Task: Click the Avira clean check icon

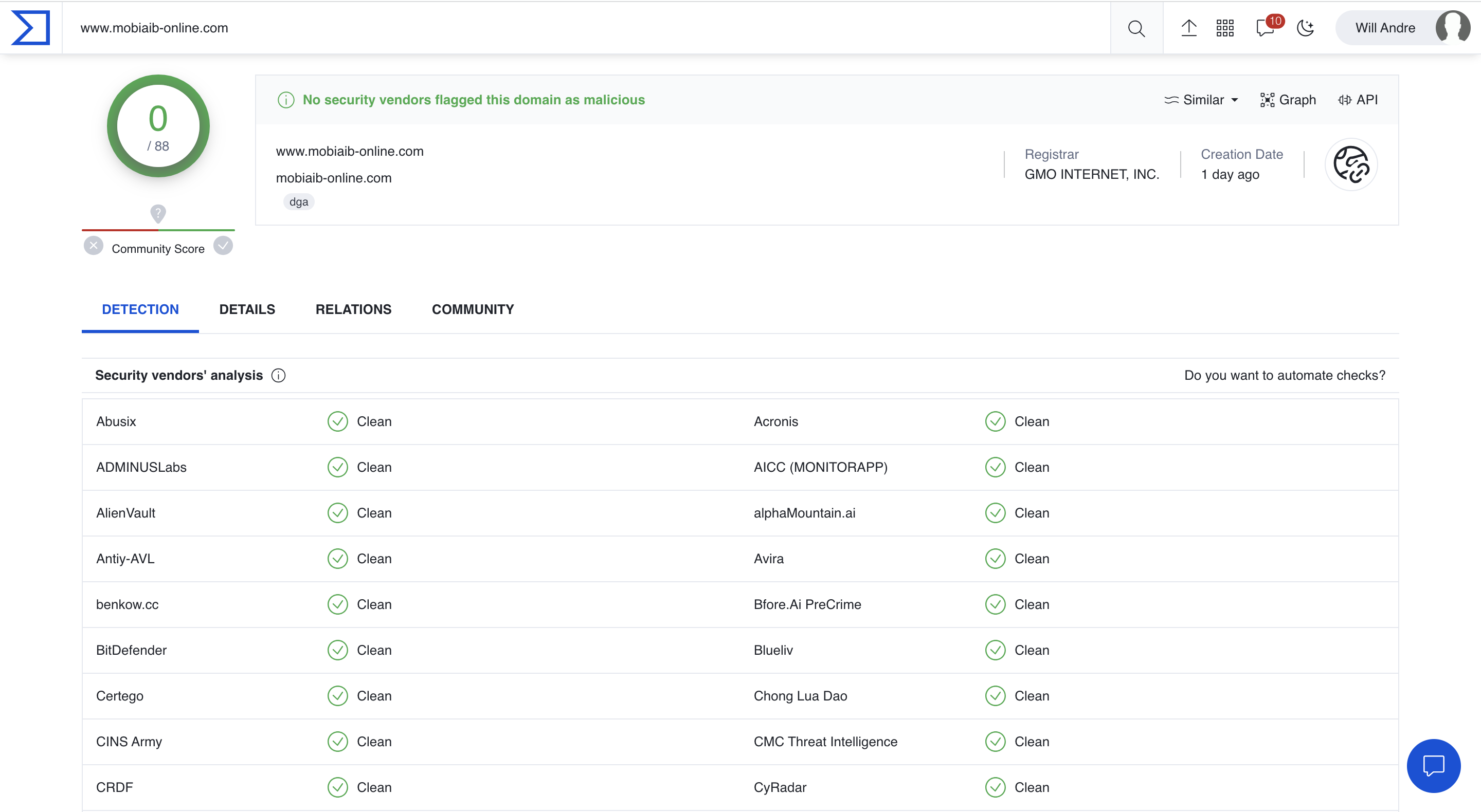Action: click(x=995, y=559)
